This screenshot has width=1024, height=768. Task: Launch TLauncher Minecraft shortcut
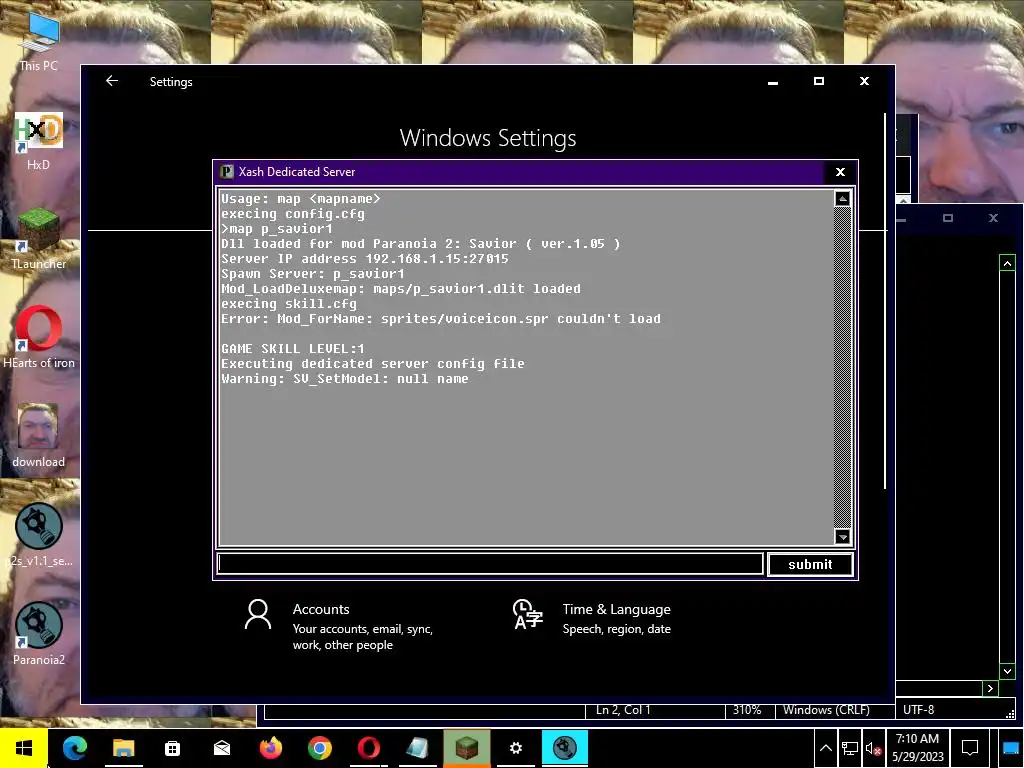click(39, 239)
